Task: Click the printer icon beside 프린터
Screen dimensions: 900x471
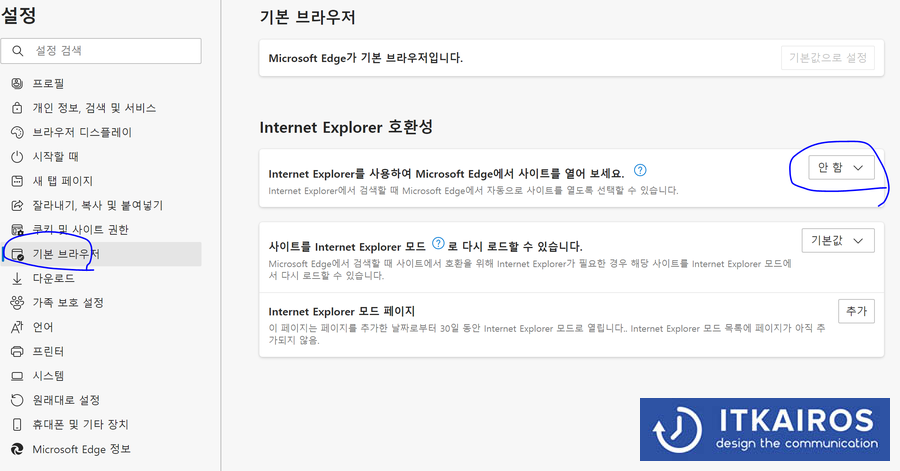Action: click(17, 351)
